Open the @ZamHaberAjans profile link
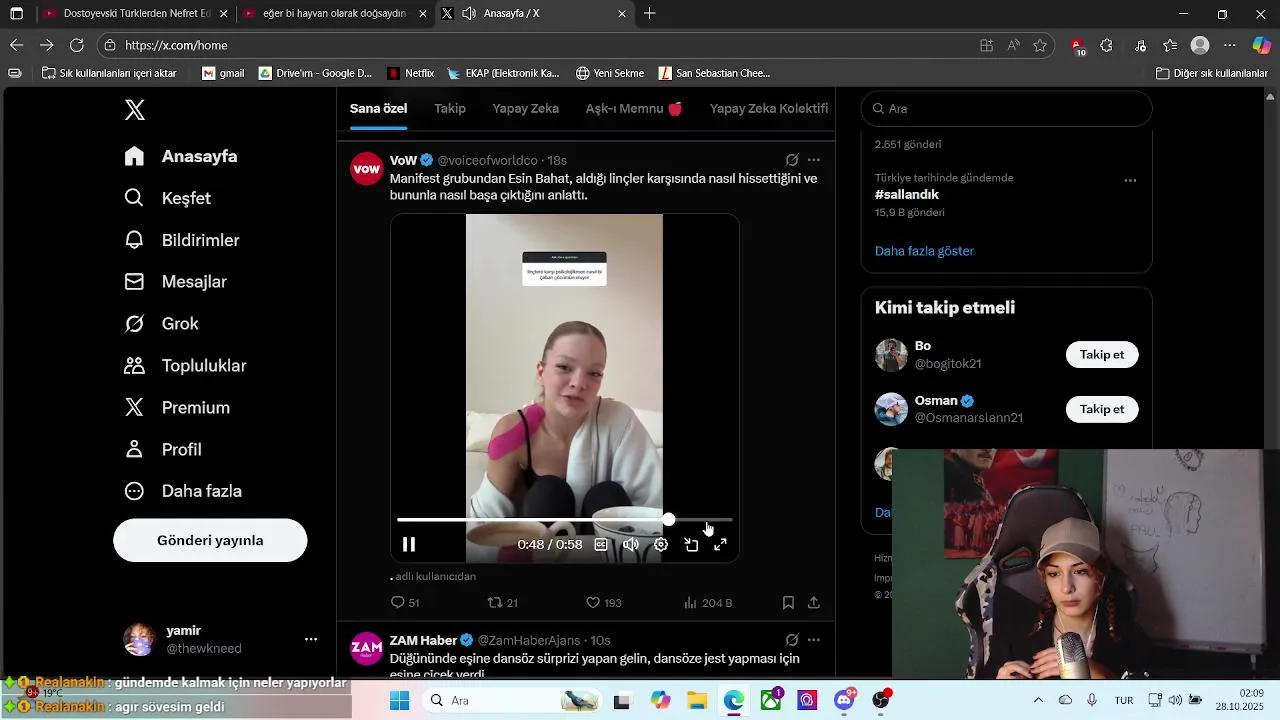 [x=528, y=640]
